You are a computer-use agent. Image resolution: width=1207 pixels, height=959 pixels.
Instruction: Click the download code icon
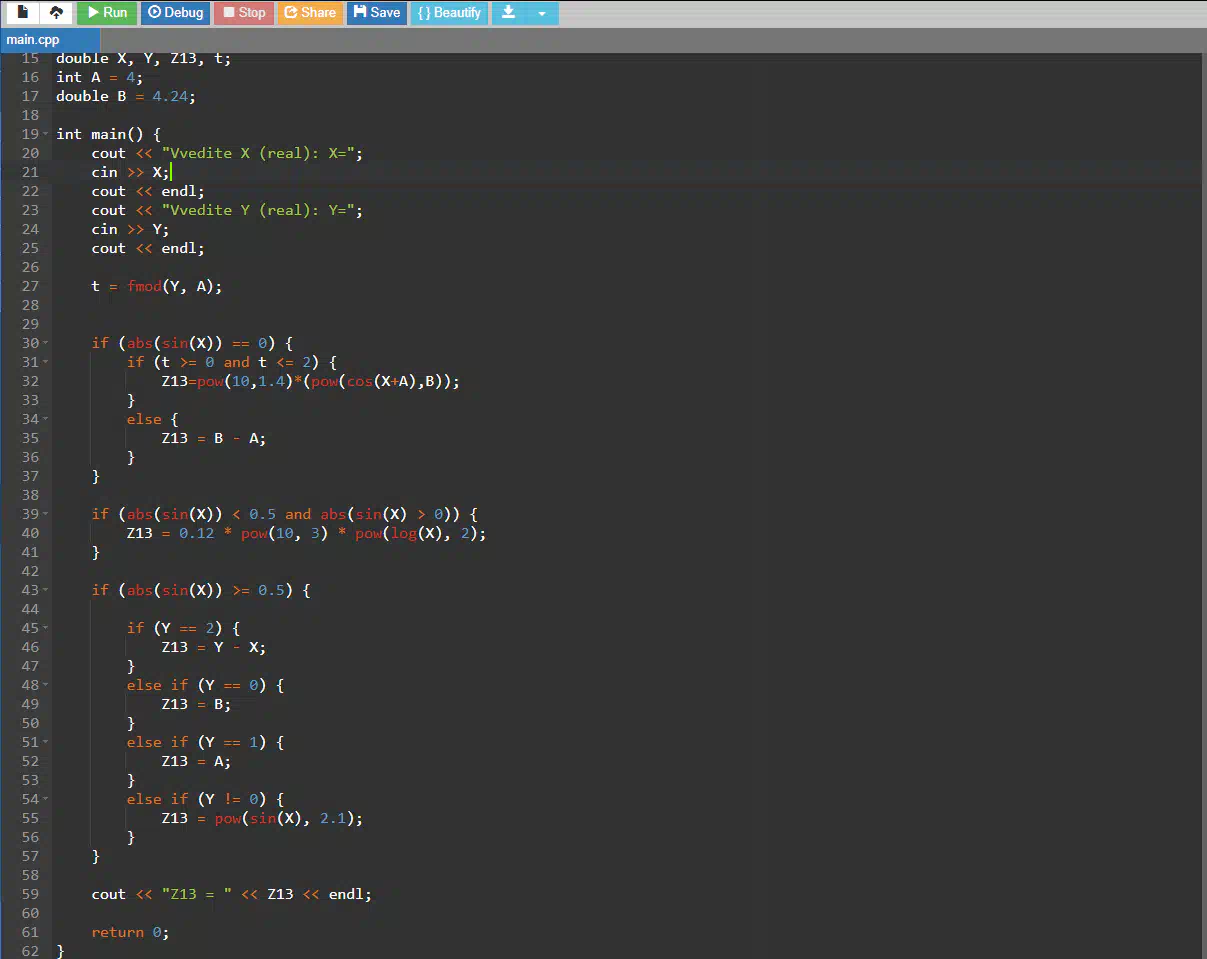[x=508, y=13]
